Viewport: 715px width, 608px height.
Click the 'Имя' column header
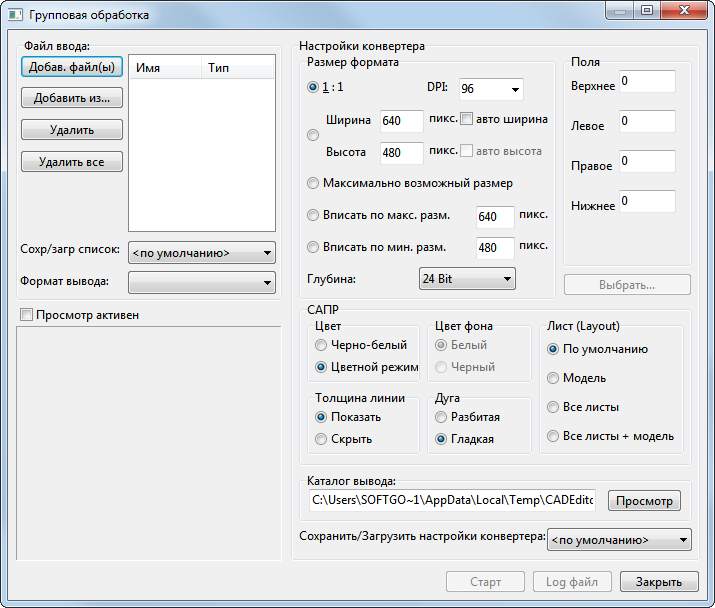click(165, 69)
